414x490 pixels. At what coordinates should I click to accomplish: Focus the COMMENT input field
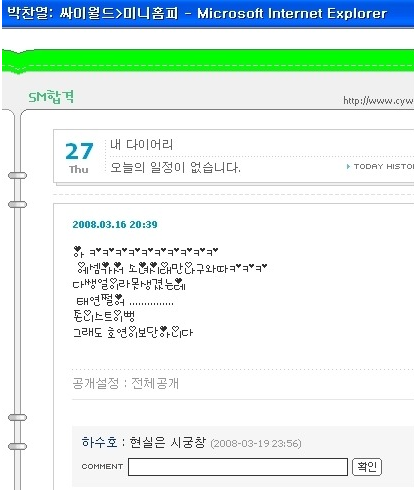pos(238,467)
